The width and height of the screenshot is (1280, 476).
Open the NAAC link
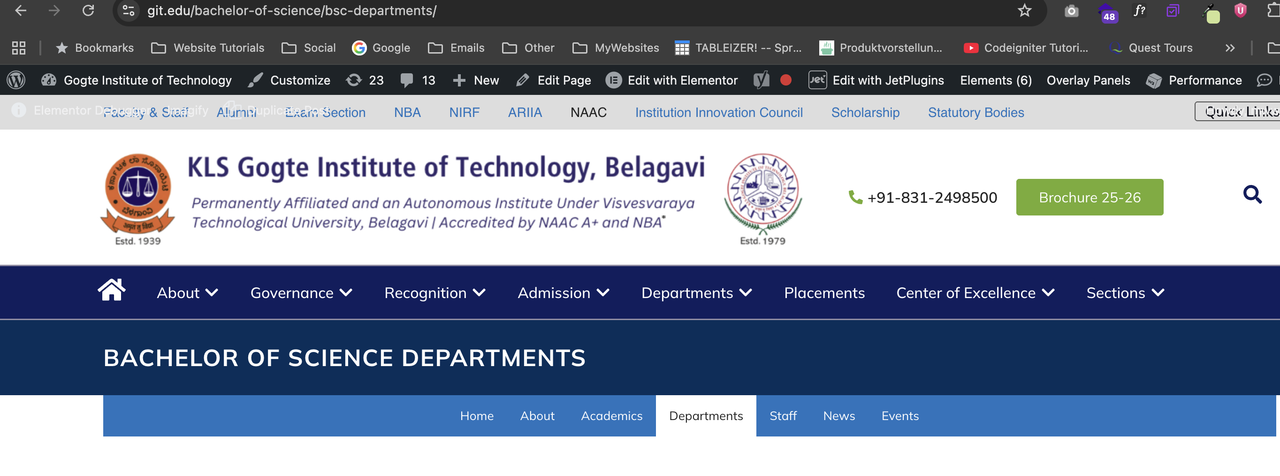589,112
